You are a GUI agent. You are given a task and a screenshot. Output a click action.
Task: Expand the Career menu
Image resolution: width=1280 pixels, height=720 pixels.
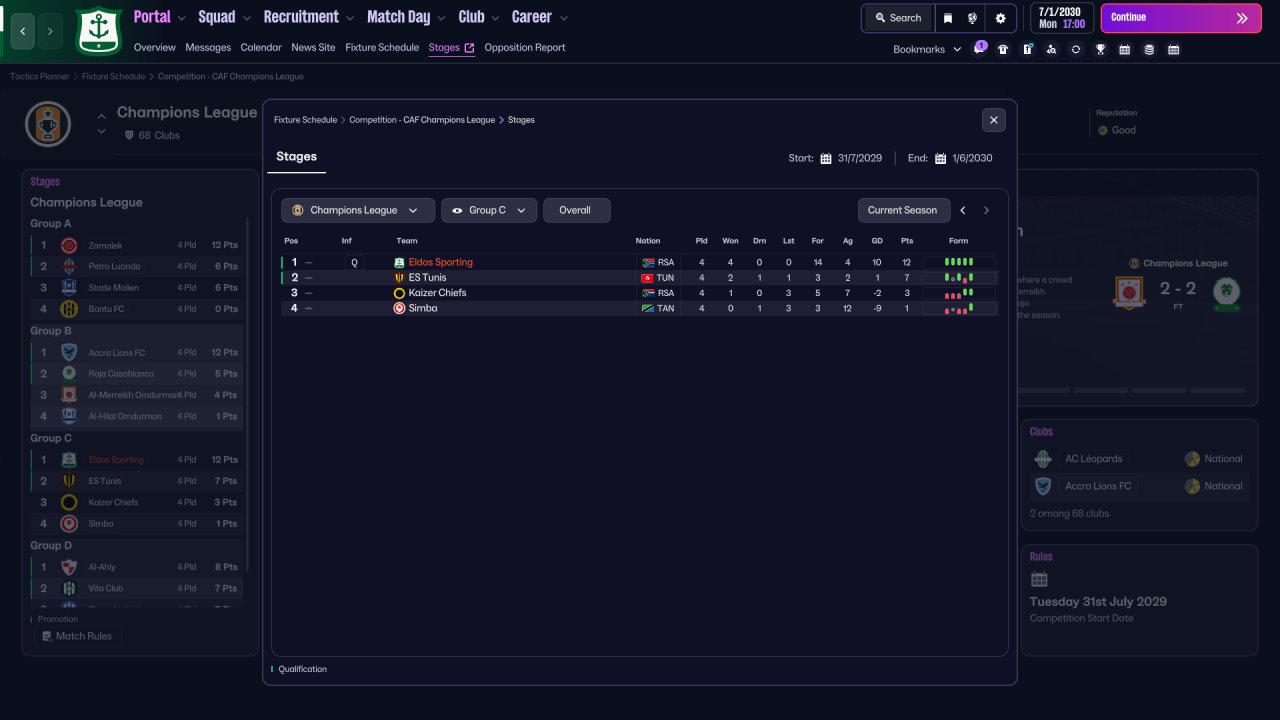pyautogui.click(x=540, y=17)
